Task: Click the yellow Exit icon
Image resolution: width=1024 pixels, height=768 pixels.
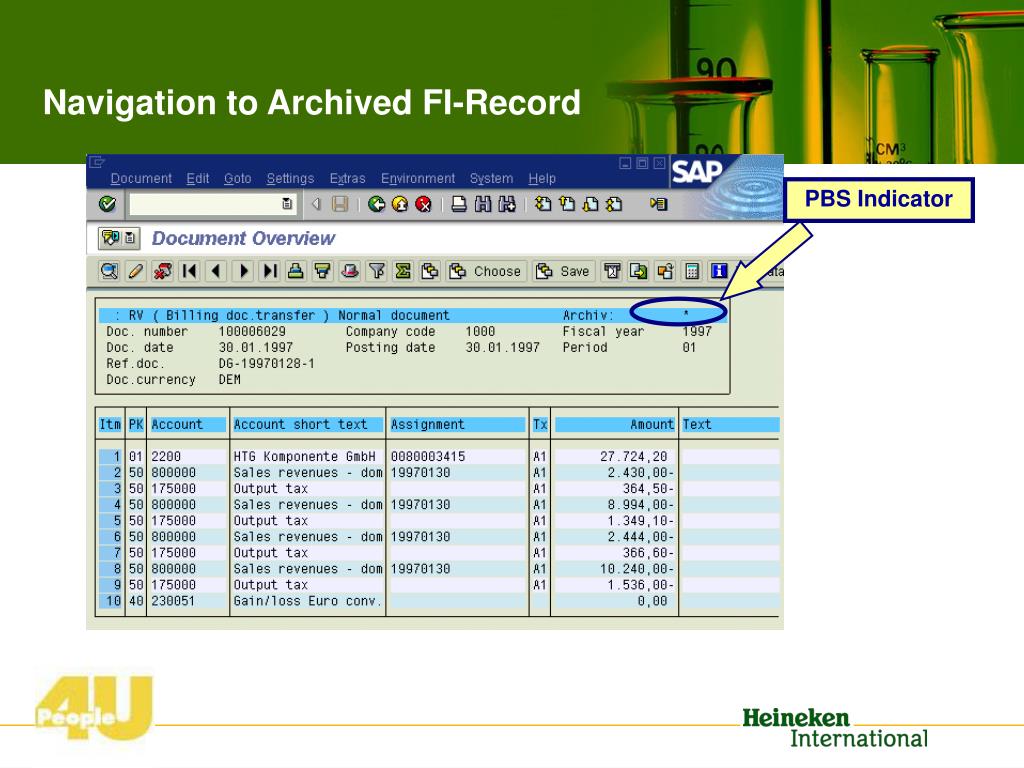Action: [x=400, y=204]
